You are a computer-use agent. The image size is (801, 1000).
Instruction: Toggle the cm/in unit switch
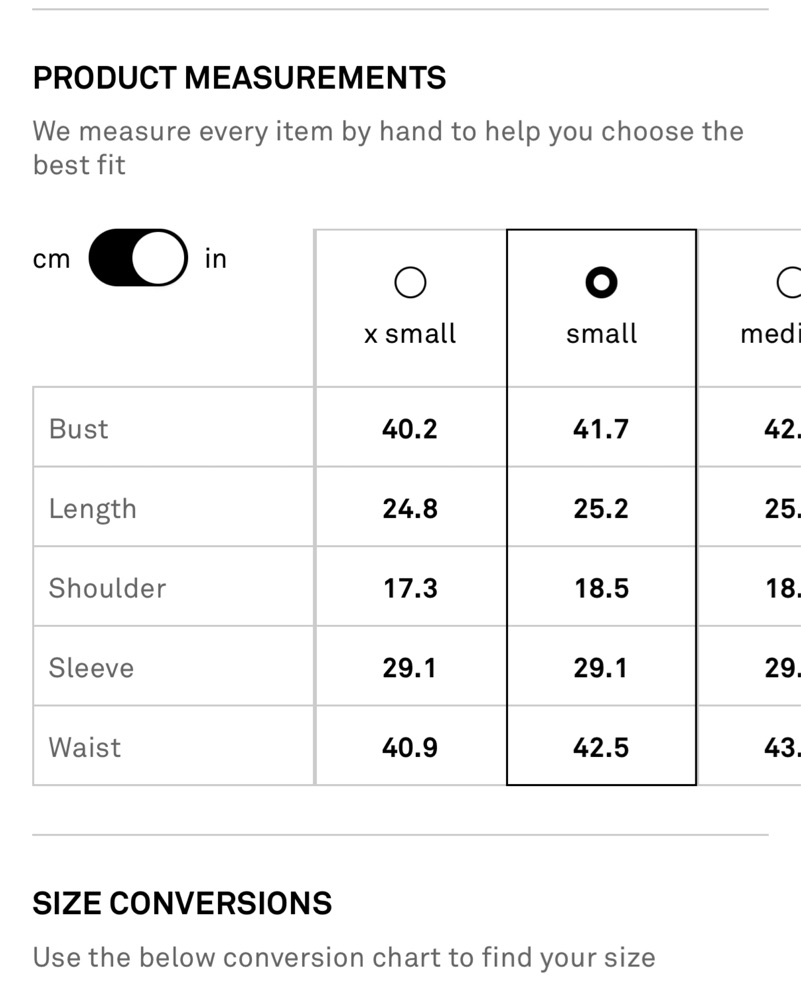(138, 258)
